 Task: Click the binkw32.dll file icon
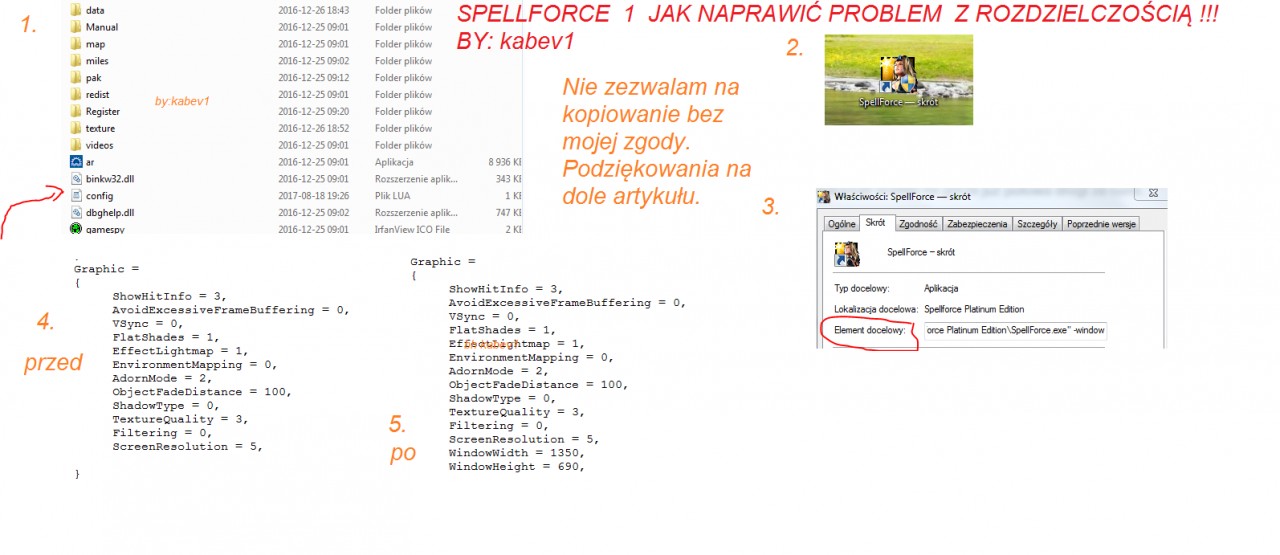(76, 178)
